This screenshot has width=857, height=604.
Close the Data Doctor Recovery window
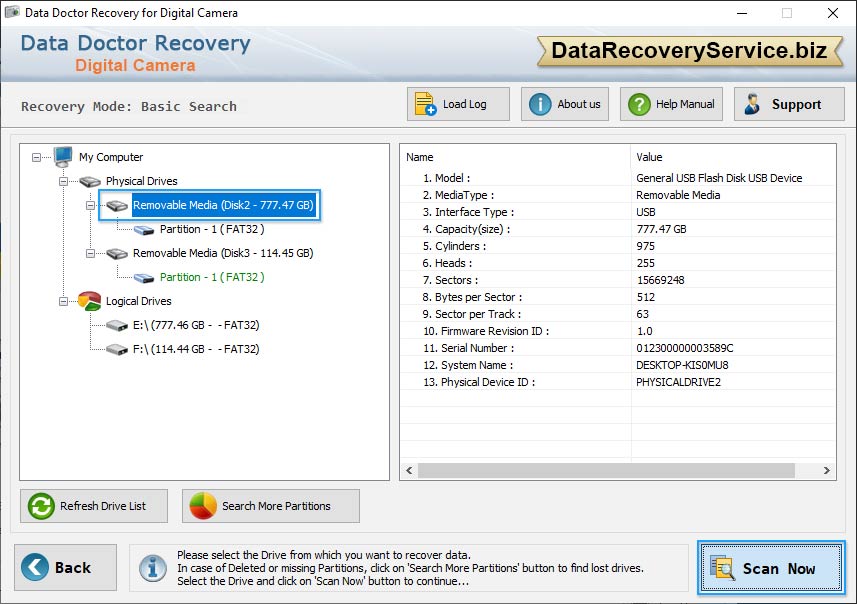[832, 13]
